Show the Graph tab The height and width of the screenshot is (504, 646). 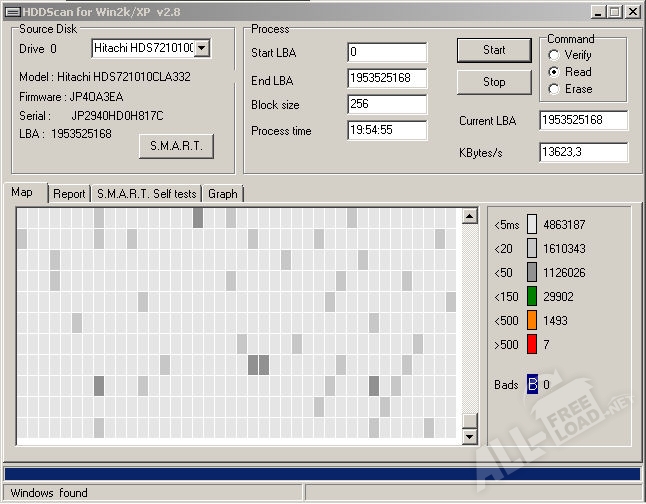pos(223,194)
